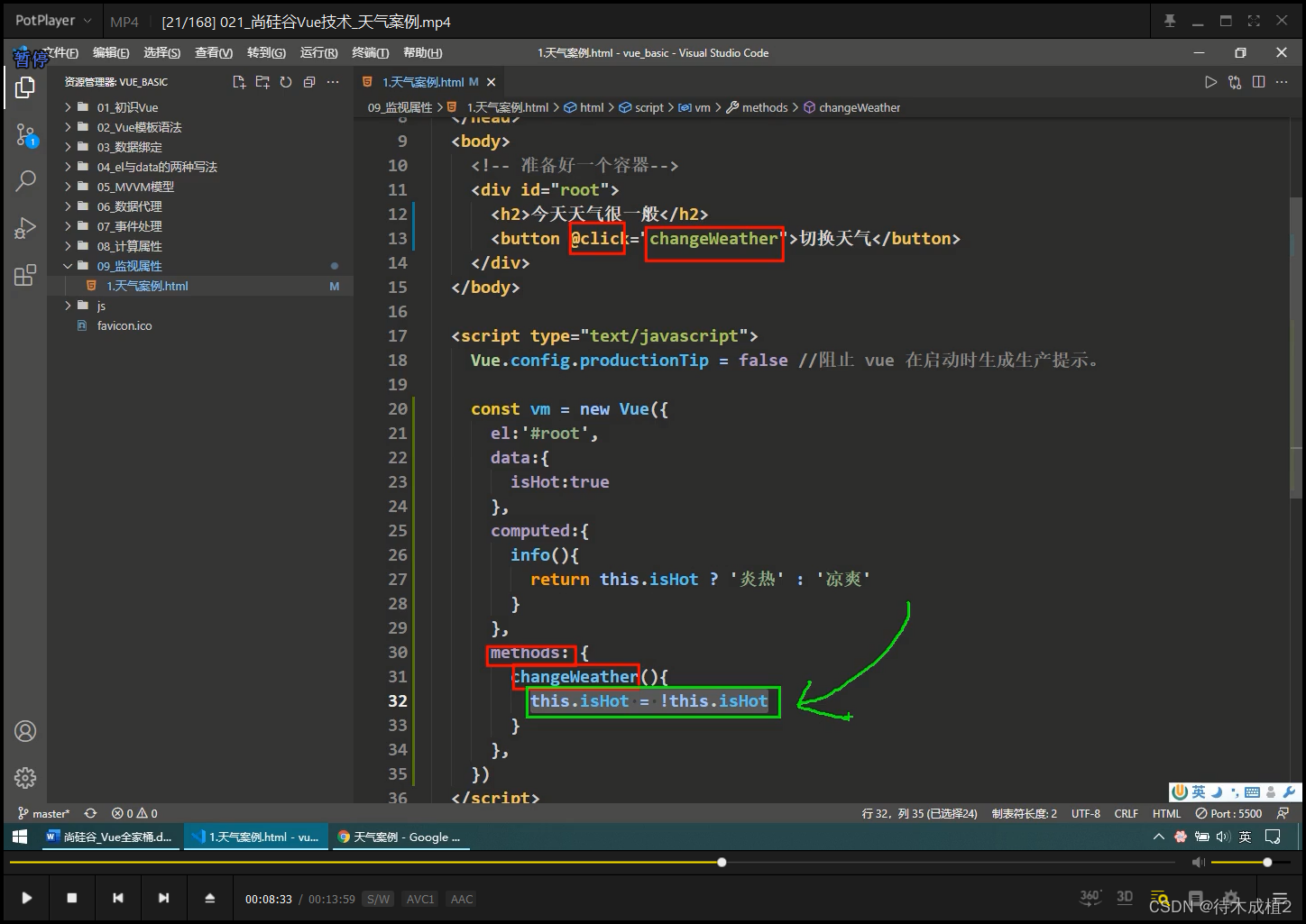Open the 选择(S) menu

(161, 53)
